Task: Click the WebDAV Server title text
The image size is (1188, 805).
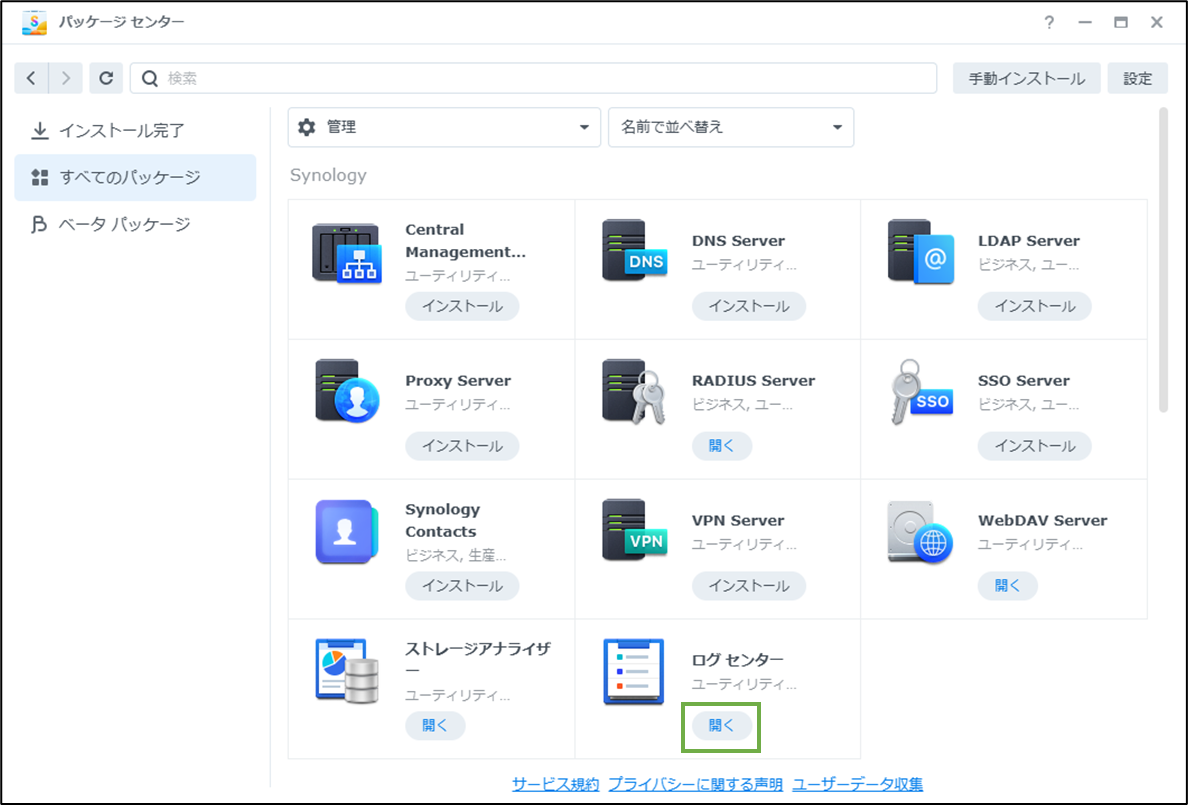Action: 1043,521
